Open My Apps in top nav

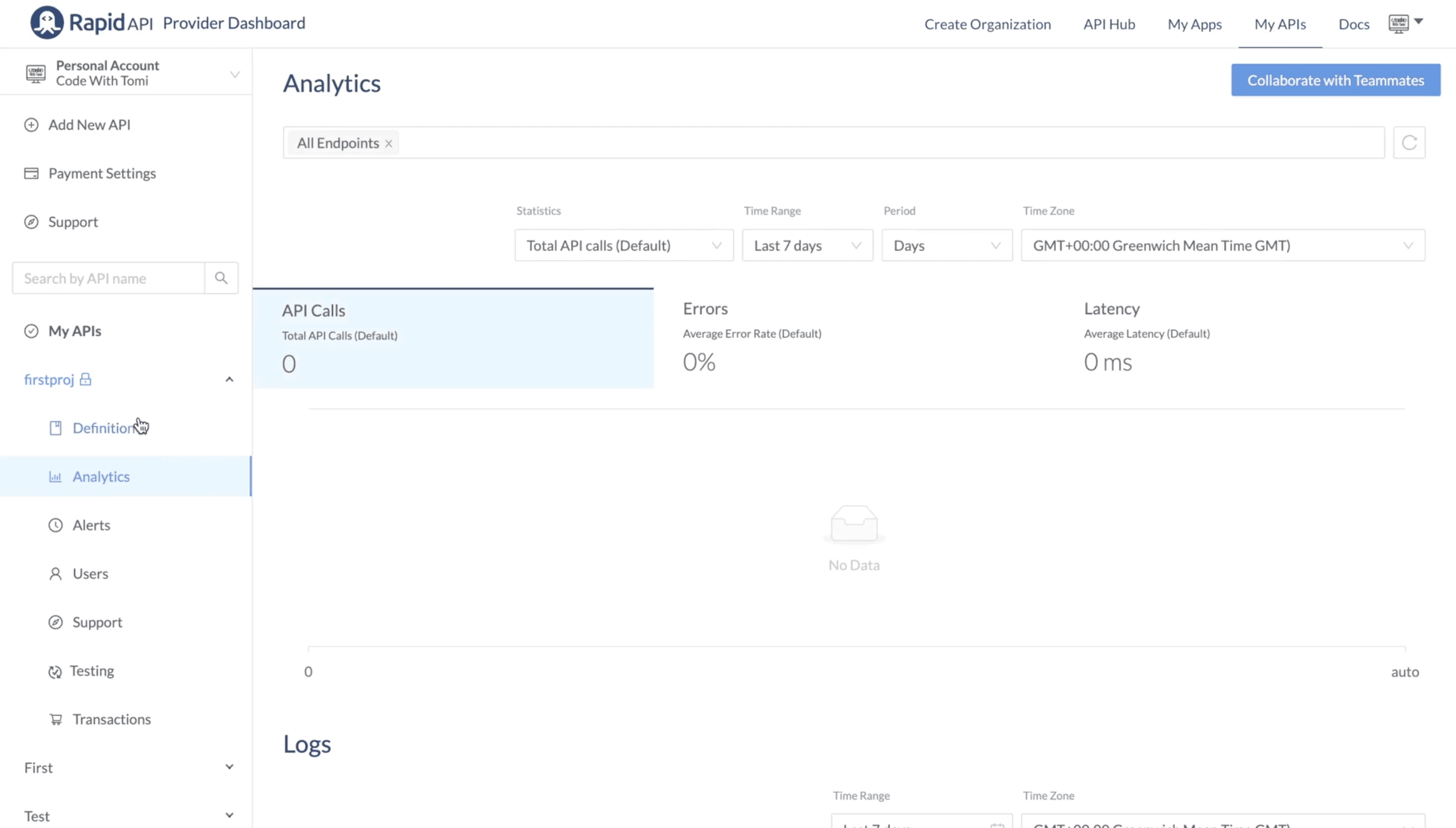tap(1194, 24)
